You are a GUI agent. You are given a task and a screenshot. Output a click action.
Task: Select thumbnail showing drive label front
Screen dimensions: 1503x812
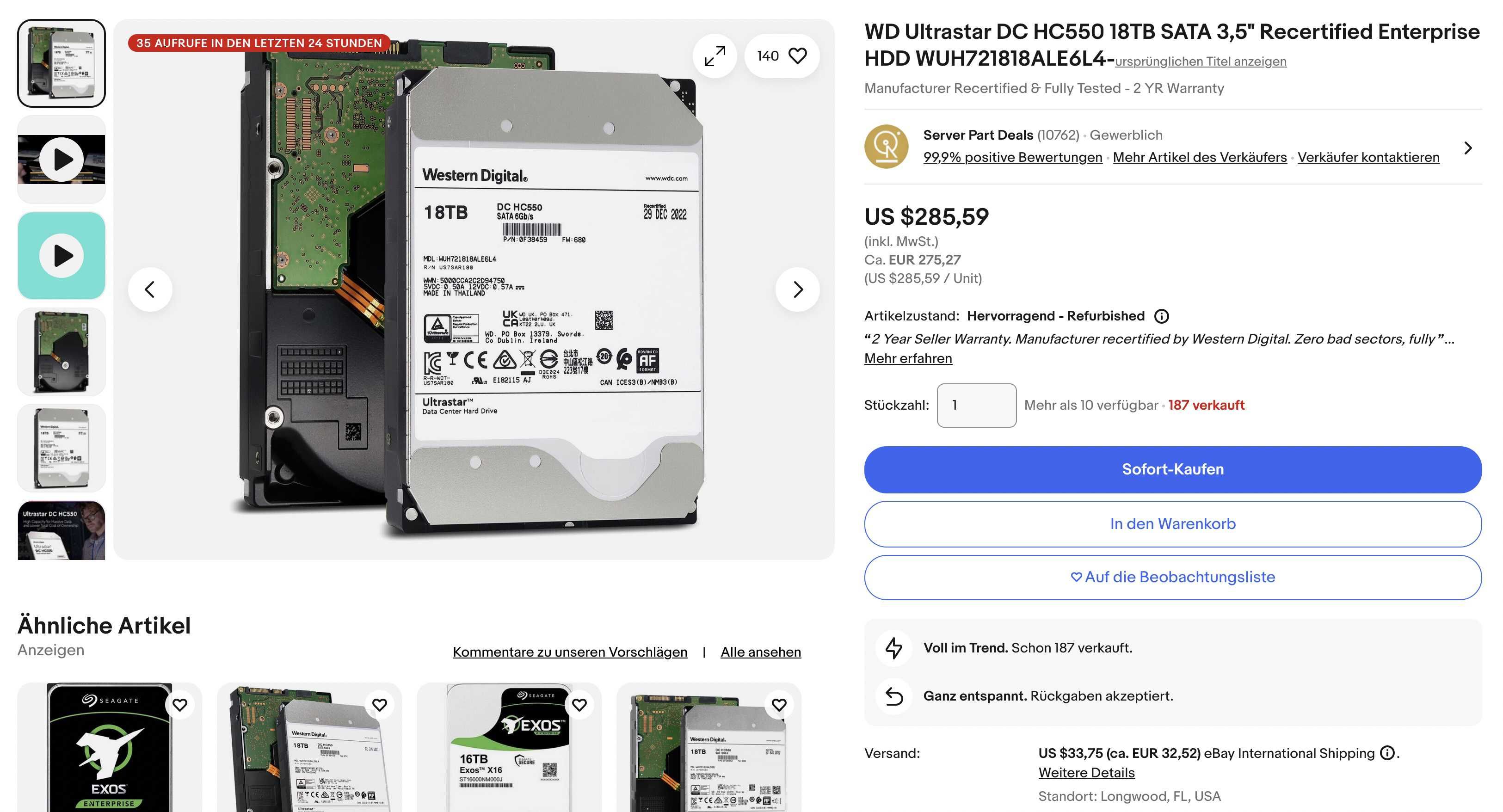coord(61,448)
